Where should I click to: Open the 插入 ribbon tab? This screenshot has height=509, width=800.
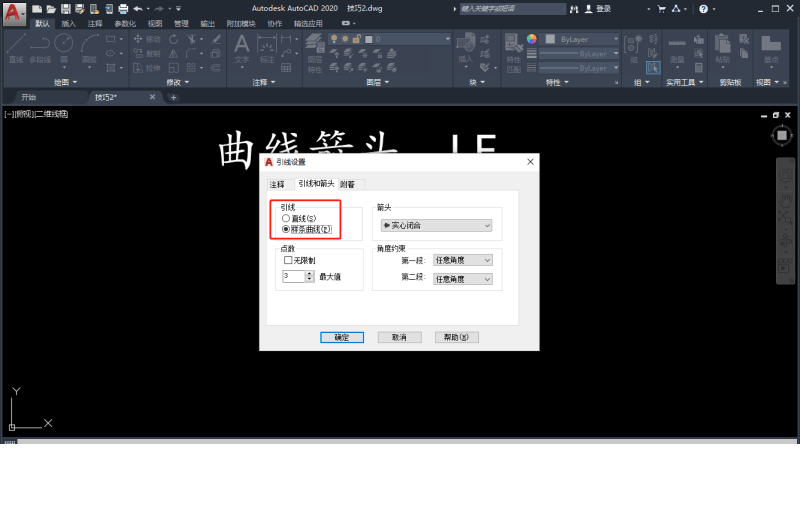pos(68,23)
